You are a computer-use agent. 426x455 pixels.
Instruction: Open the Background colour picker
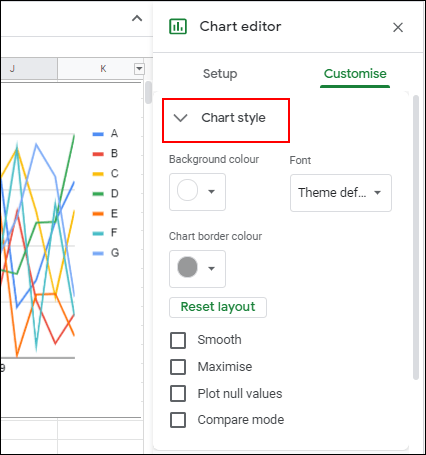tap(197, 192)
